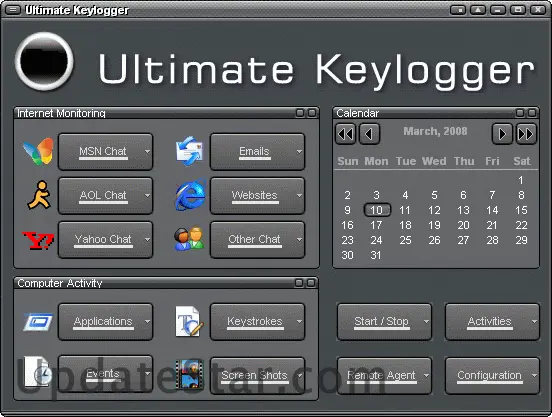The image size is (552, 417).
Task: Open the Activities button
Action: [x=492, y=322]
